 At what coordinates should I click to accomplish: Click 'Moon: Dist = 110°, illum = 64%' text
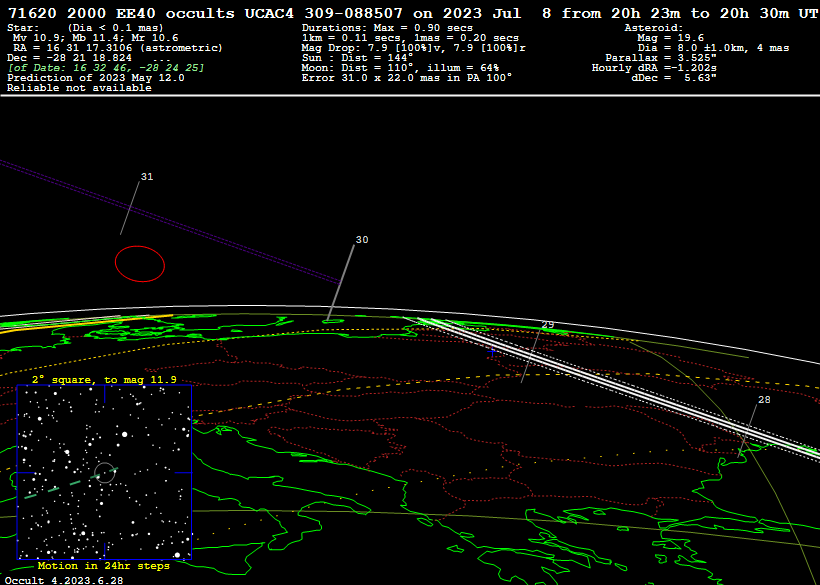(400, 68)
